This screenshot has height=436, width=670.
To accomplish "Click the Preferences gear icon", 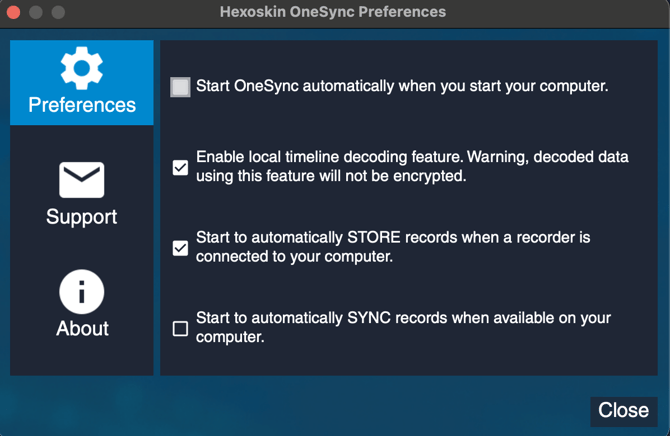I will tap(82, 68).
